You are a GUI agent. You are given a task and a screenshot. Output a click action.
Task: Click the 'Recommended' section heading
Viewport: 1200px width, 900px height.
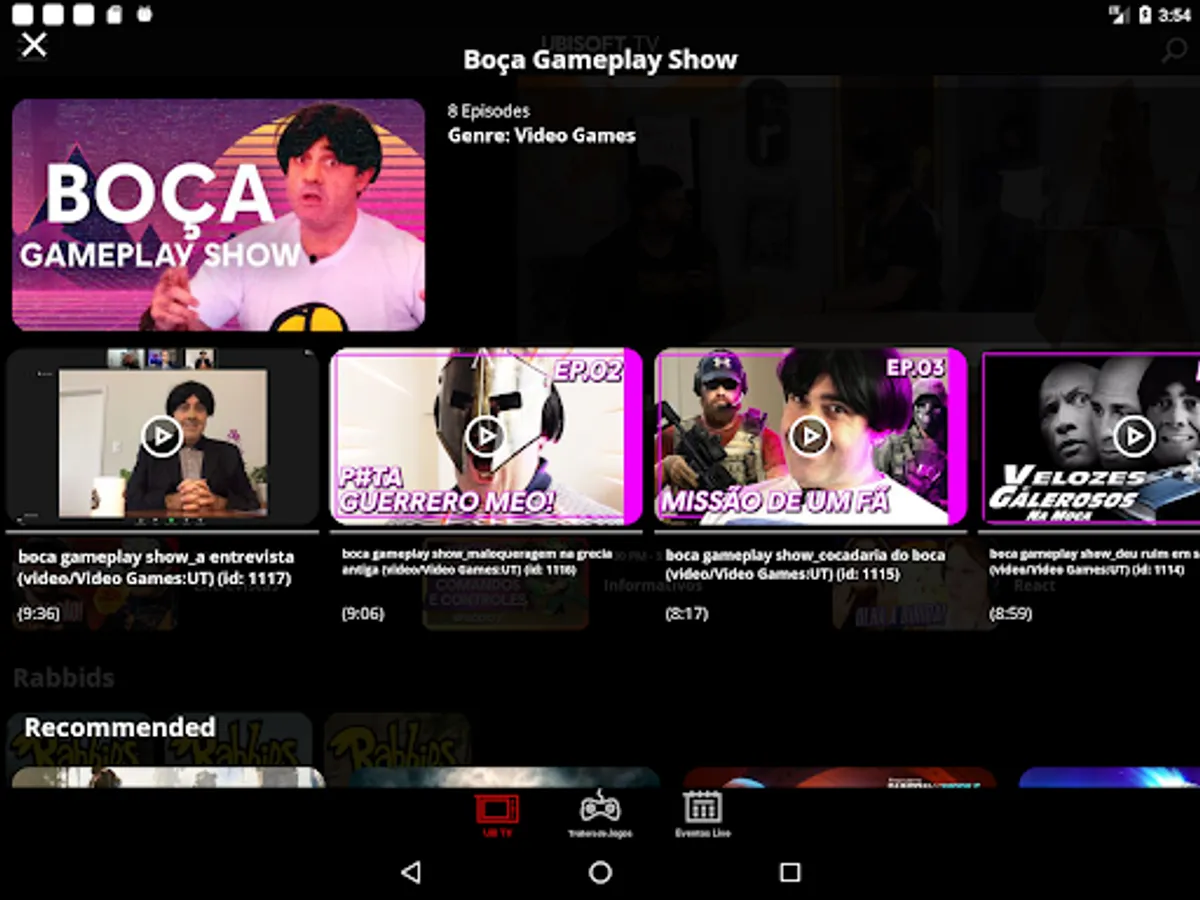(120, 727)
